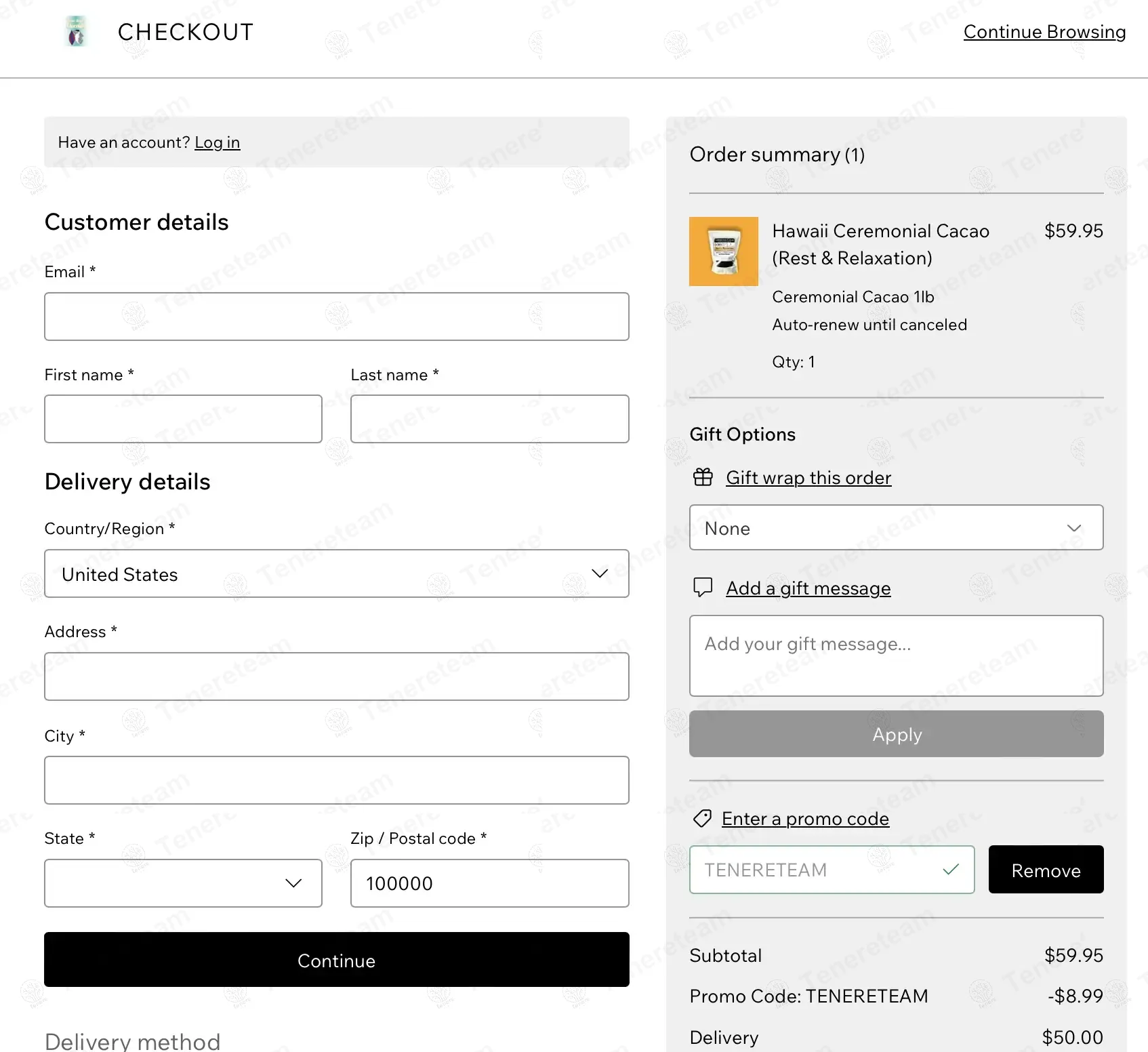Remove the TENERETEAM promo code
1148x1052 pixels.
[1046, 870]
